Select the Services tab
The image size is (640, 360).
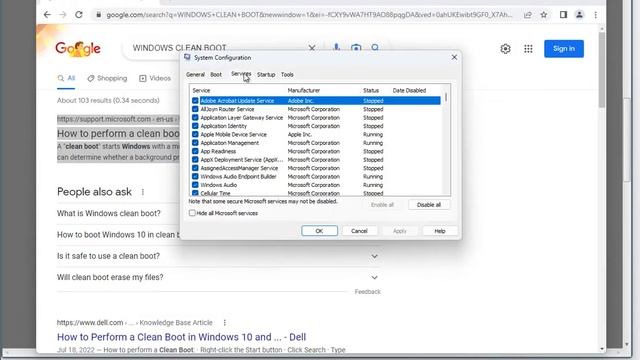(241, 74)
